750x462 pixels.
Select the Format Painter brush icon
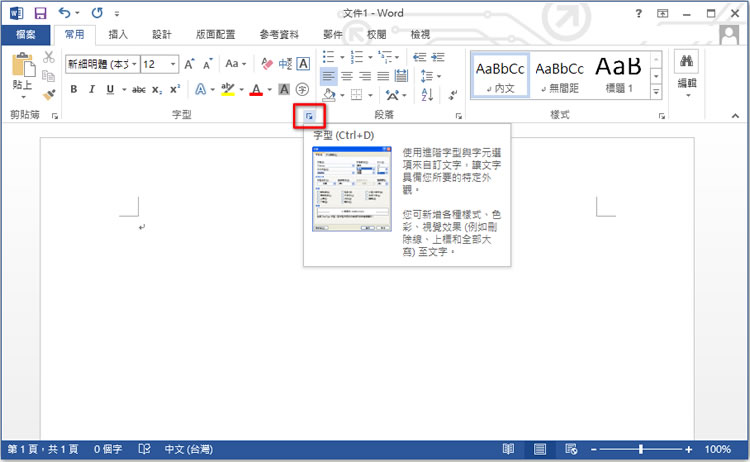pyautogui.click(x=48, y=95)
